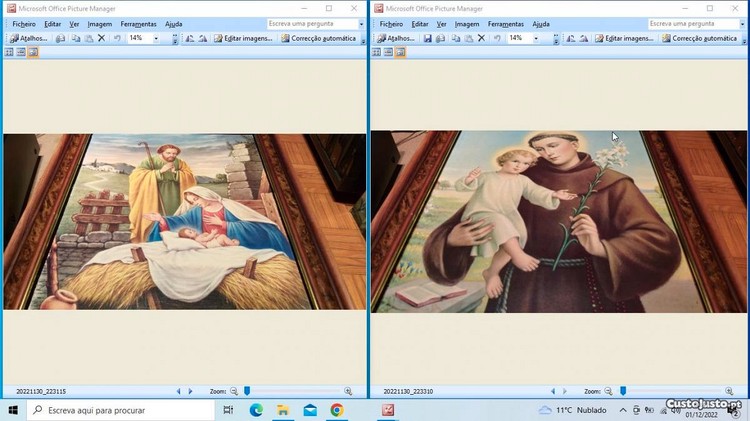750x421 pixels.
Task: Select Single Picture view in right window
Action: tap(400, 52)
